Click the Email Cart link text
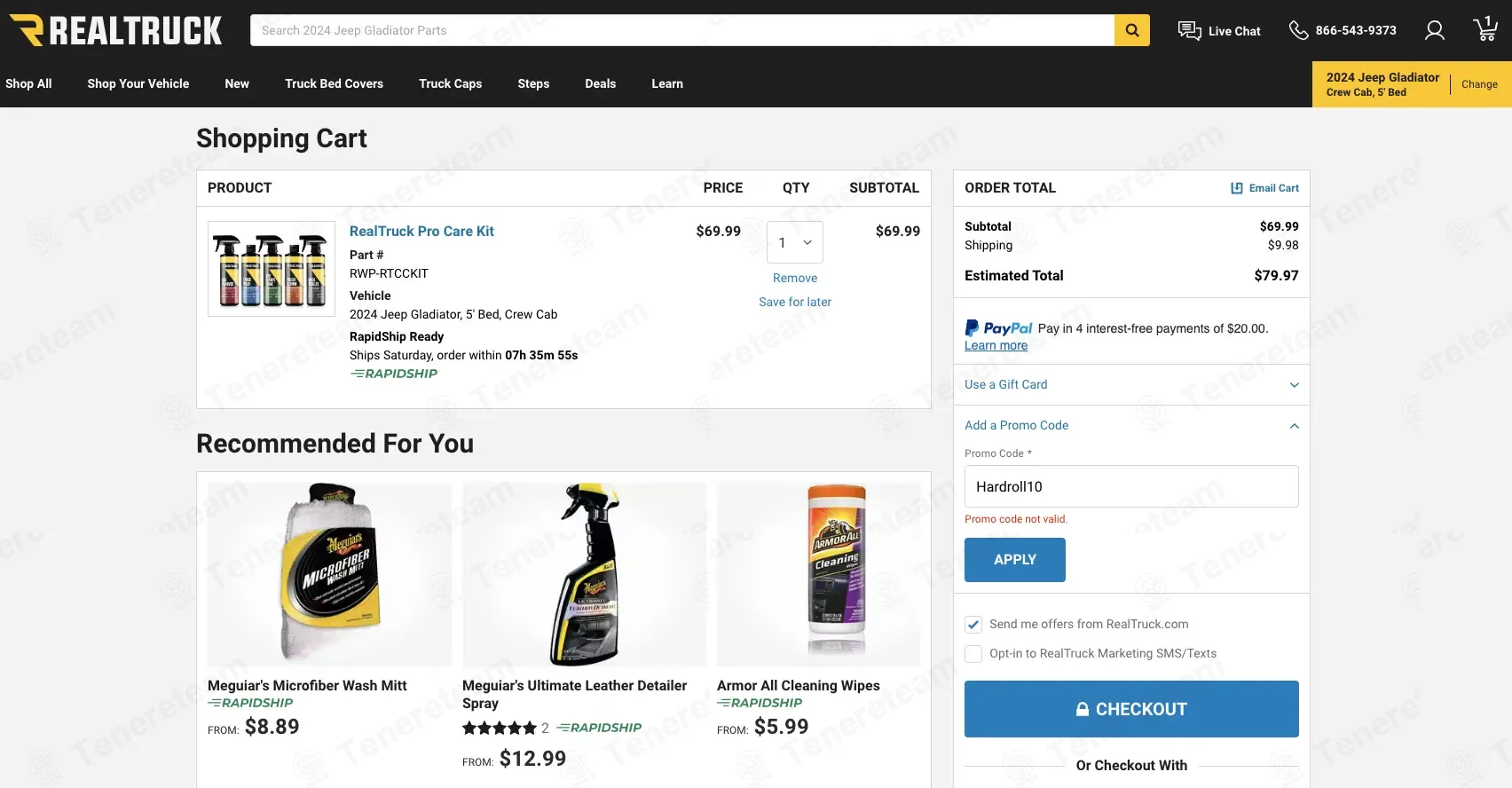This screenshot has height=788, width=1512. pos(1274,188)
